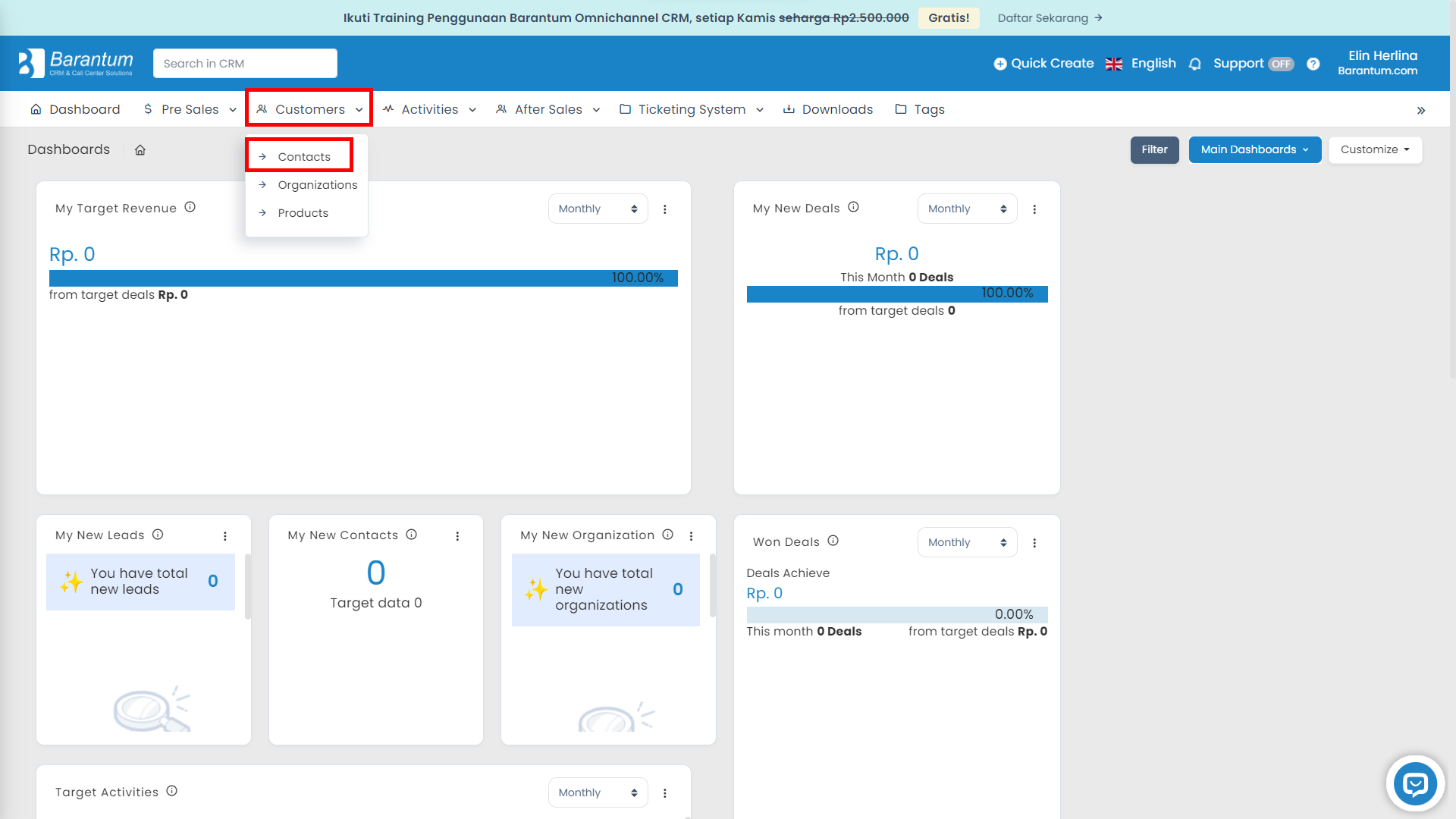This screenshot has width=1456, height=819.
Task: Click Daftar Sekarang link
Action: pyautogui.click(x=1050, y=17)
